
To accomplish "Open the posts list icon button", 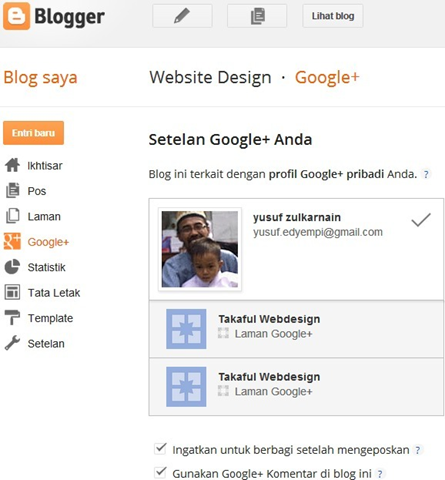I will (x=257, y=16).
